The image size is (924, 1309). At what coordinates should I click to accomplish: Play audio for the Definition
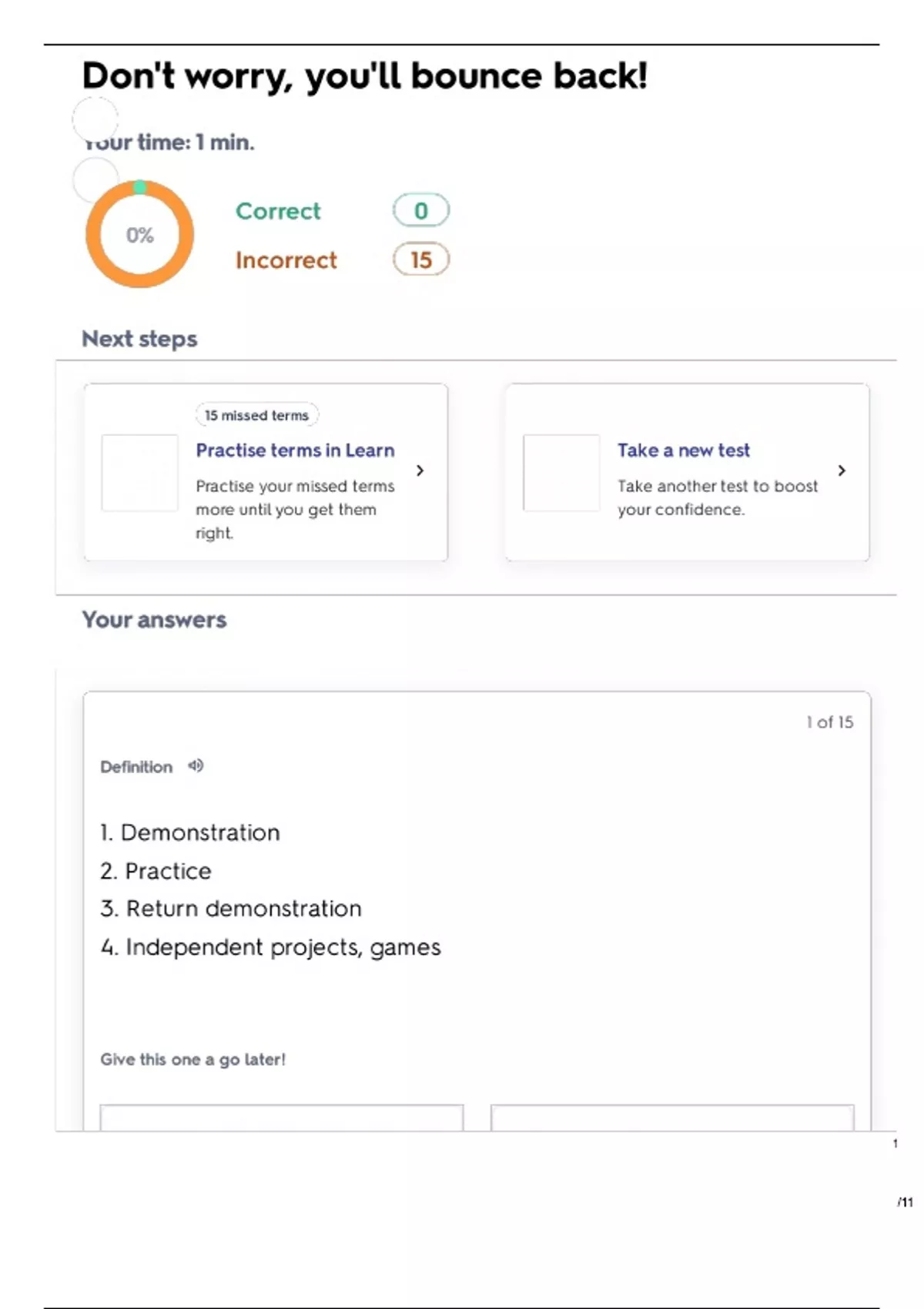pyautogui.click(x=196, y=766)
